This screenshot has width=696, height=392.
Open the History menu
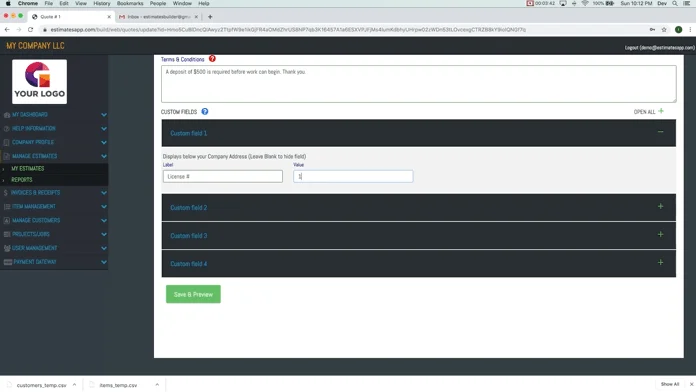point(102,3)
